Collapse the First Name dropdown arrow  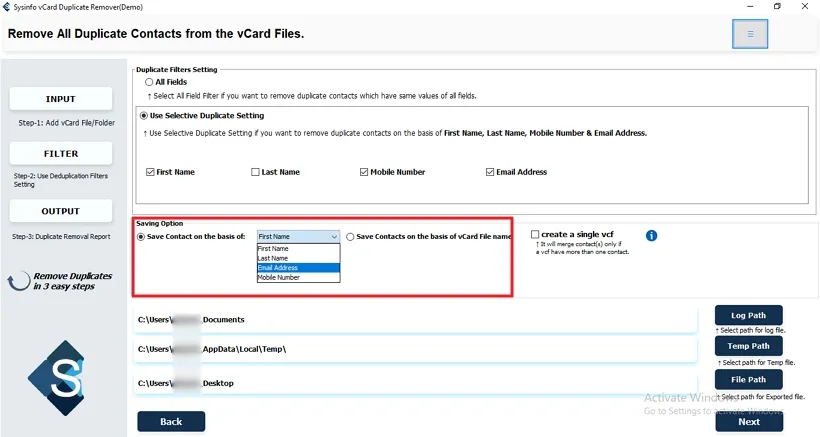coord(334,237)
